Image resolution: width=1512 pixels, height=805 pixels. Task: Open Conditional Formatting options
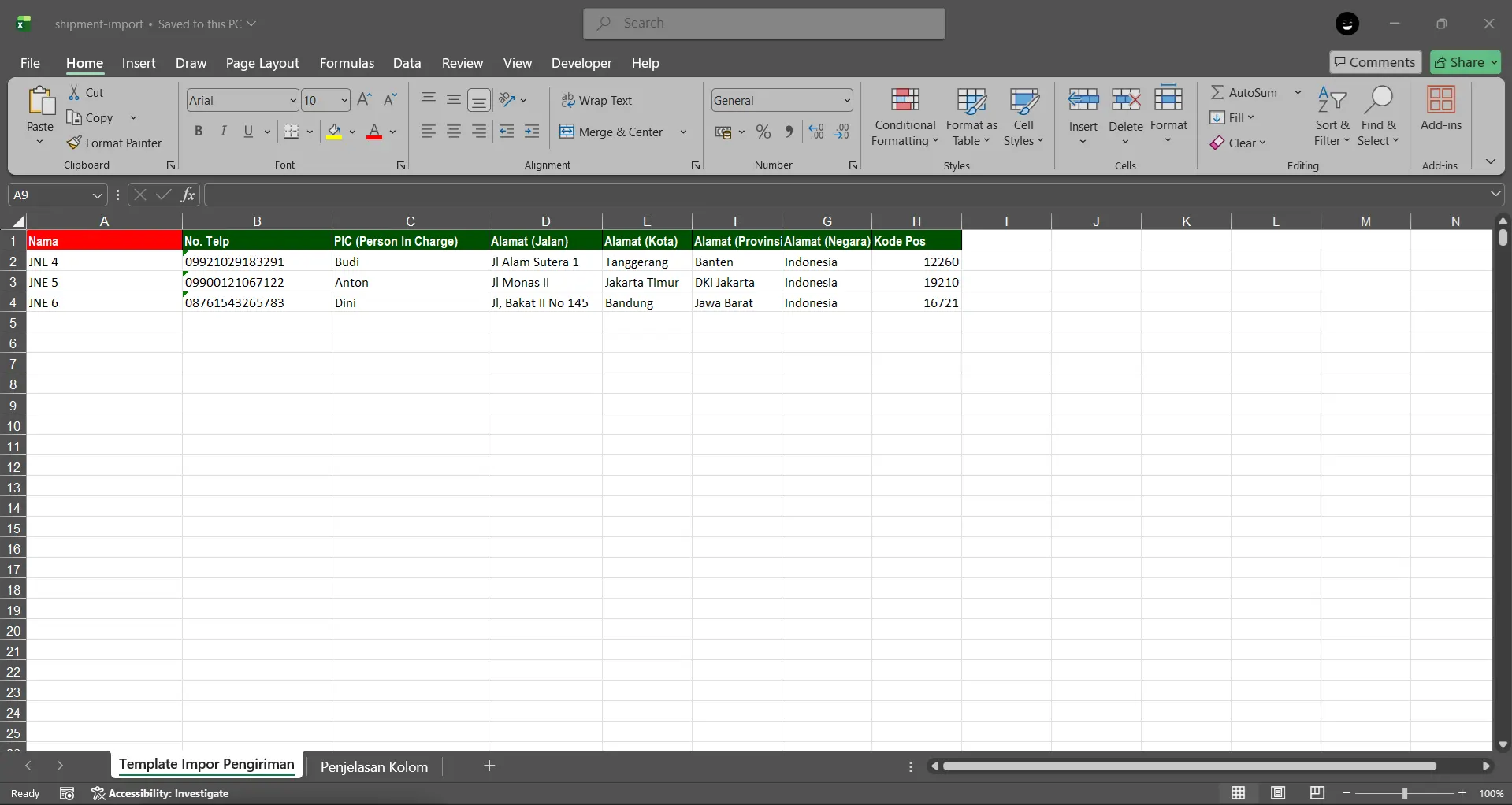pyautogui.click(x=904, y=117)
